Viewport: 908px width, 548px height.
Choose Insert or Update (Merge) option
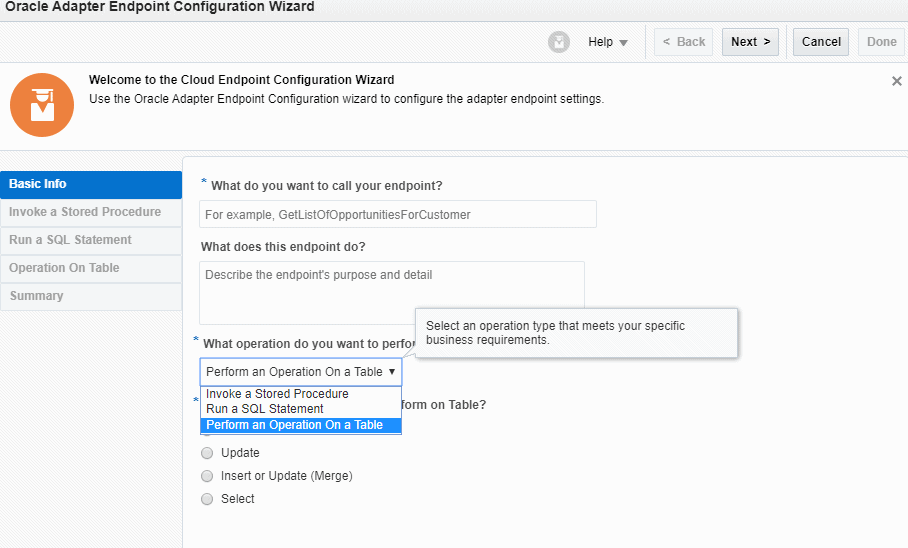[x=208, y=476]
